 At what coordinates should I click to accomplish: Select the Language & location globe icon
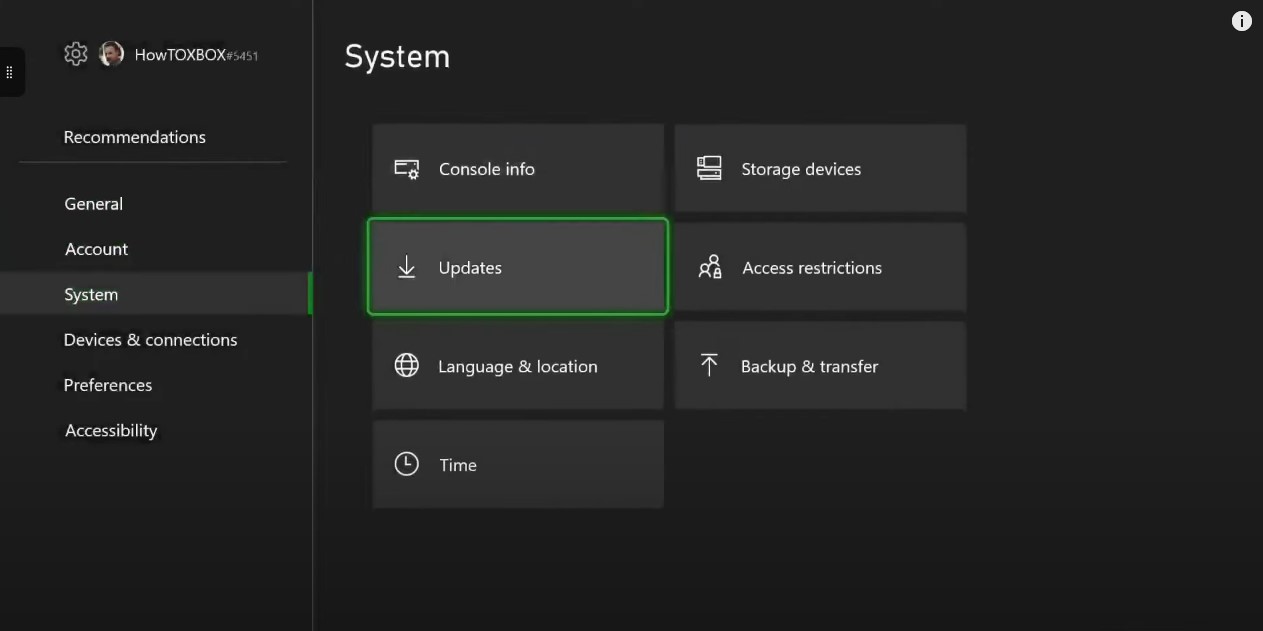coord(406,365)
